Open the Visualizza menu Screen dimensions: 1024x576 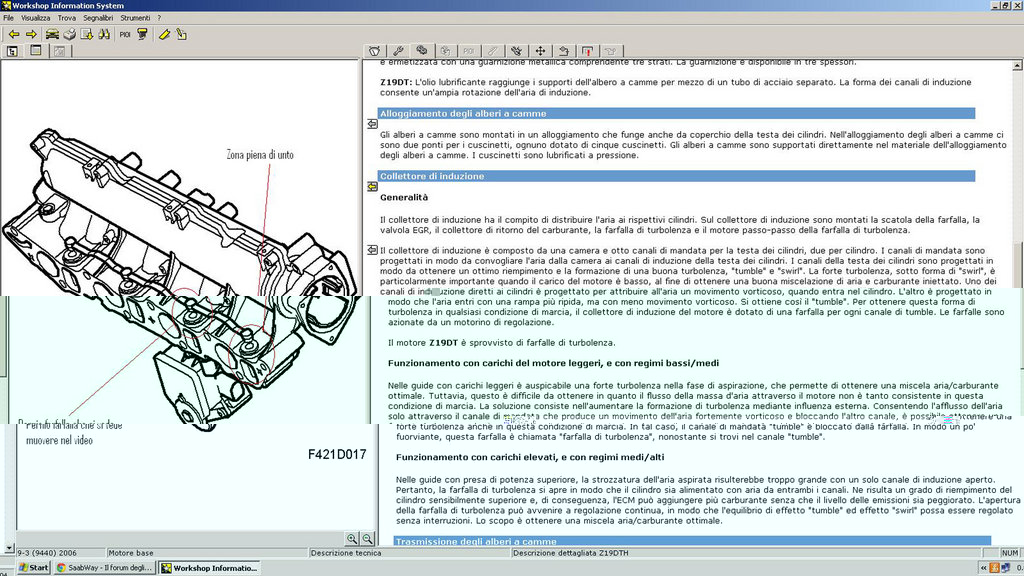point(35,18)
